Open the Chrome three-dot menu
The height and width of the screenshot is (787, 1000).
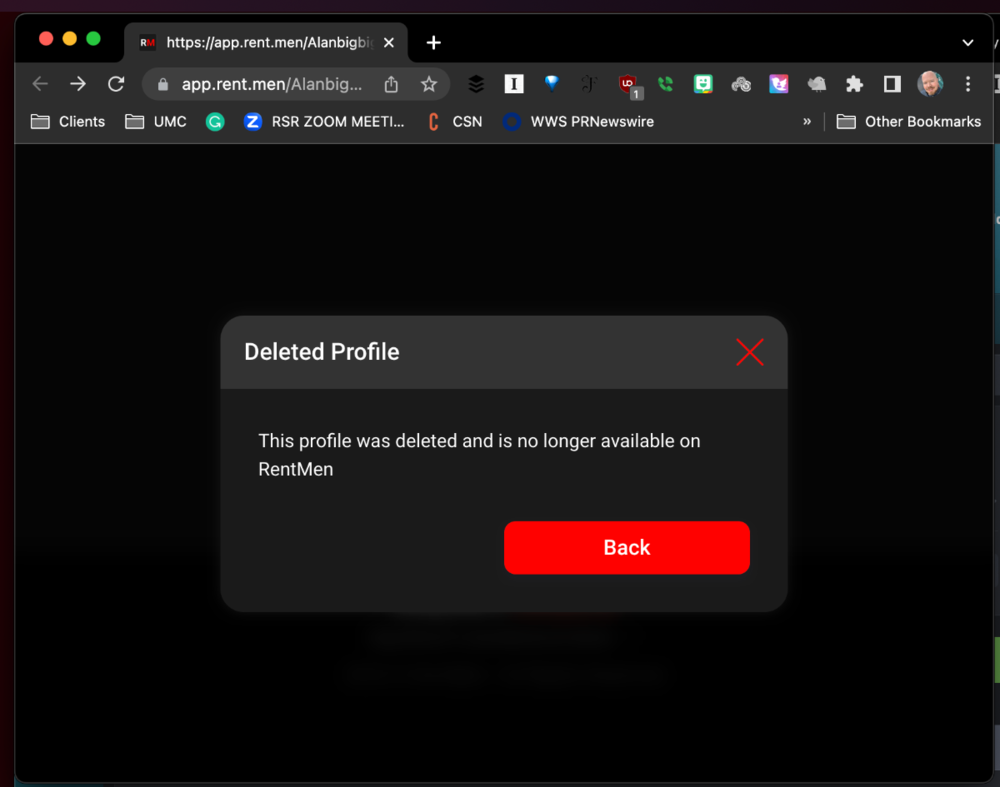(968, 84)
